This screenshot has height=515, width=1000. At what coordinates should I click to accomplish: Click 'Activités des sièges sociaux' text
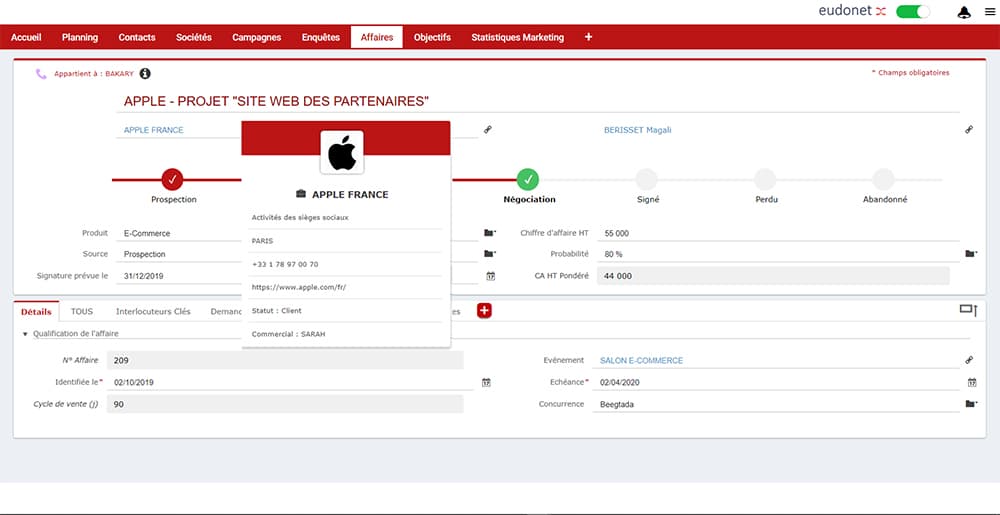click(x=300, y=217)
